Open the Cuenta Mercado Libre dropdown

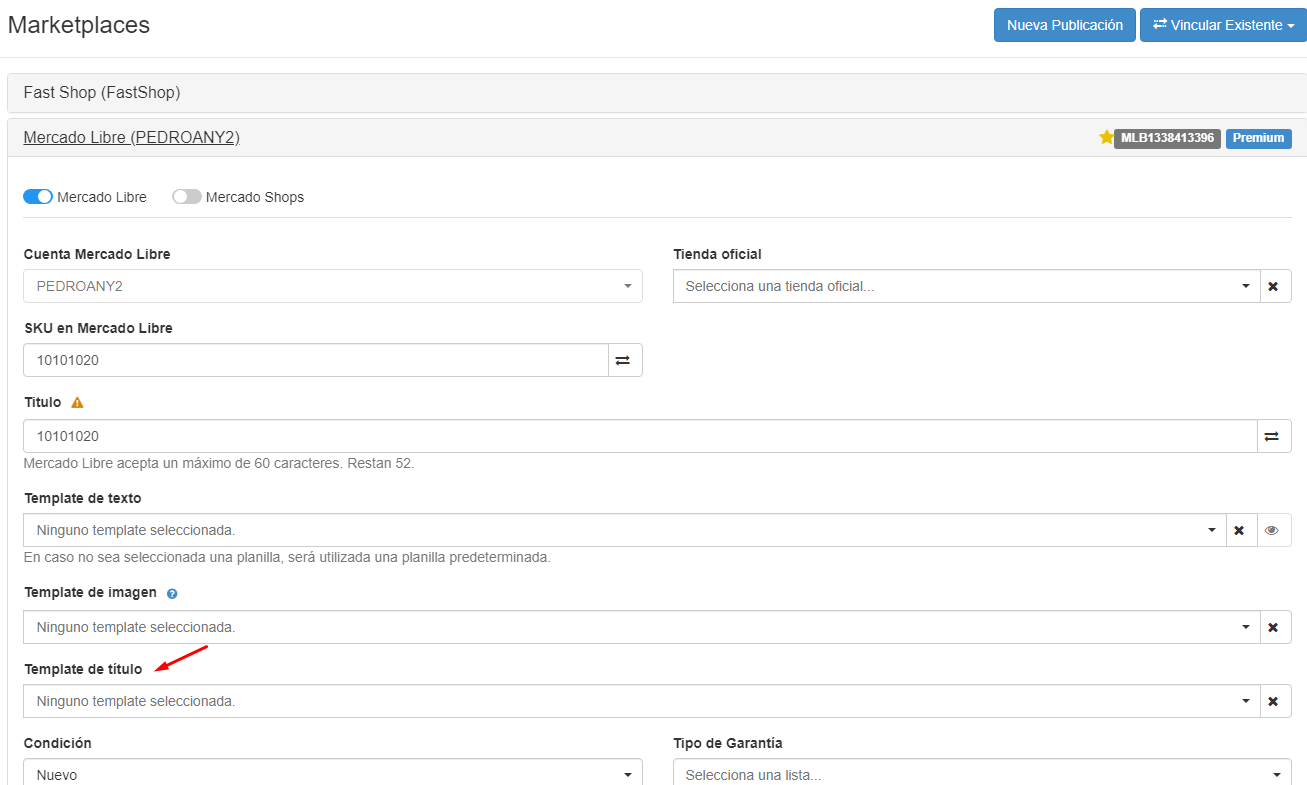click(x=333, y=286)
